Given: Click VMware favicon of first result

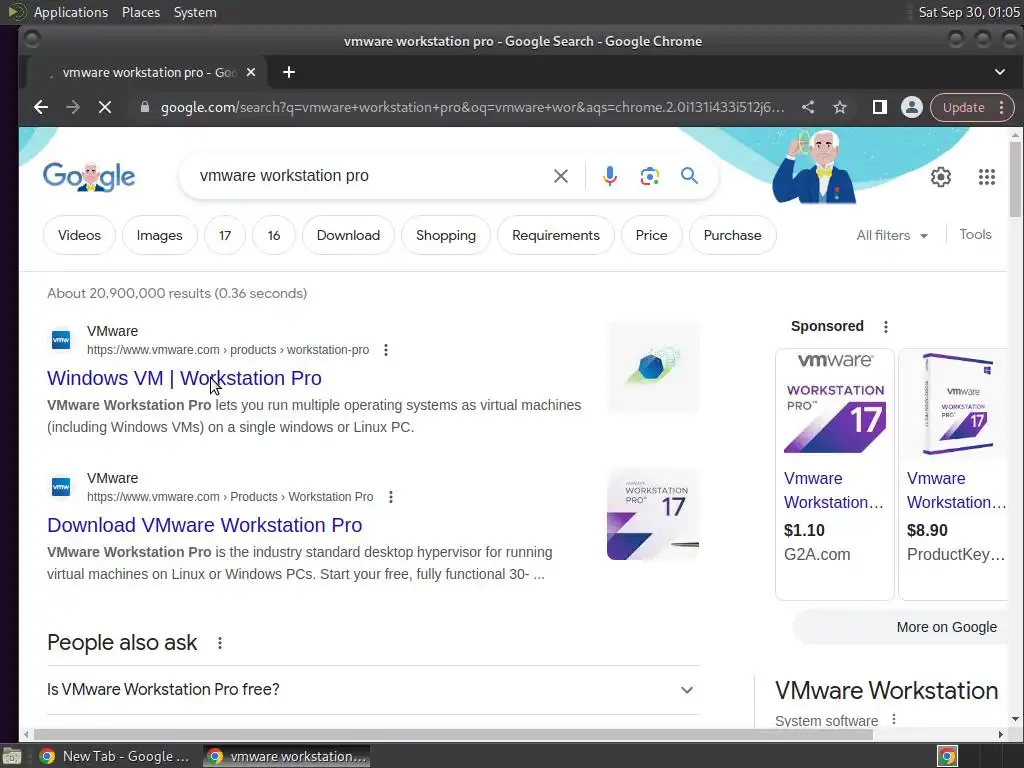Looking at the screenshot, I should click(61, 340).
